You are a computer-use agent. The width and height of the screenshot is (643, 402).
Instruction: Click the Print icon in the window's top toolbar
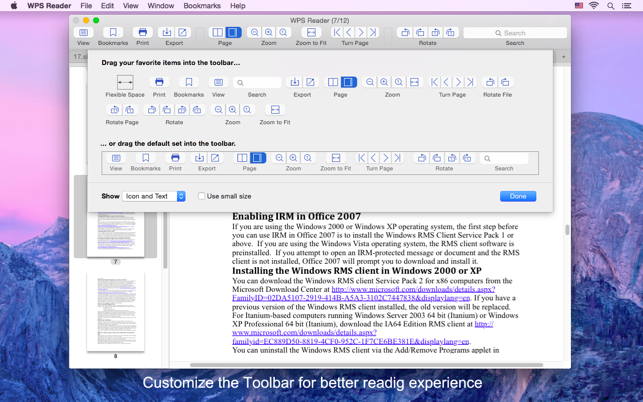142,32
